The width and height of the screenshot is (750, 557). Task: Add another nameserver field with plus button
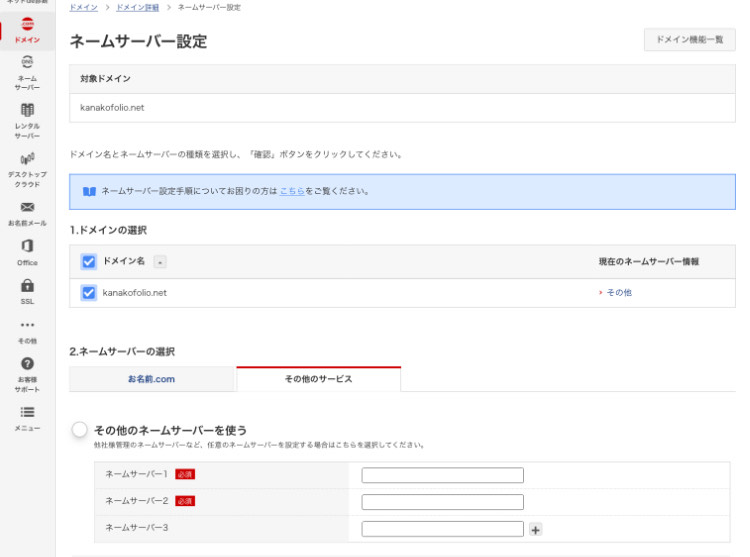535,530
